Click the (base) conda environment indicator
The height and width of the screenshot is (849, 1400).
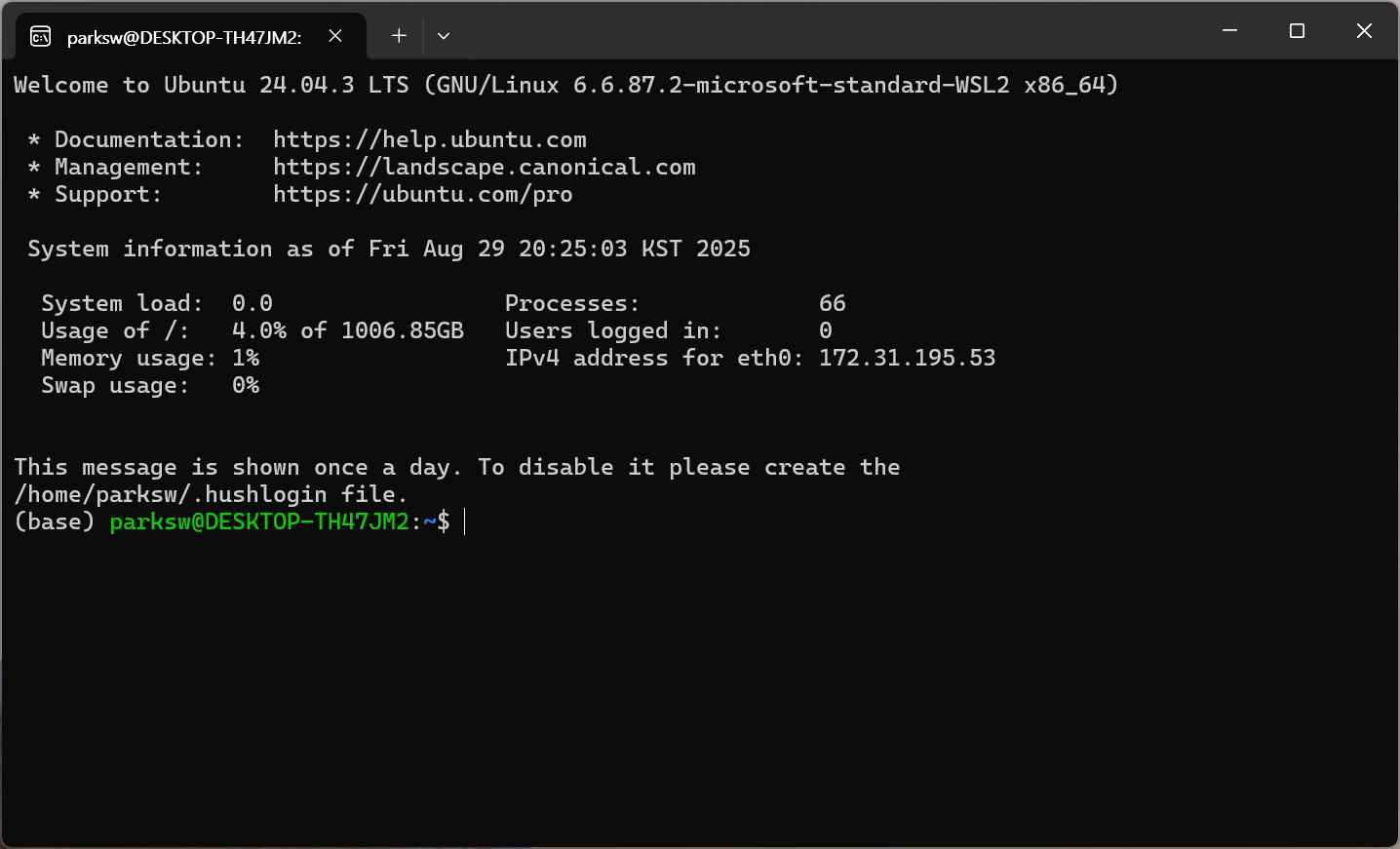coord(55,521)
